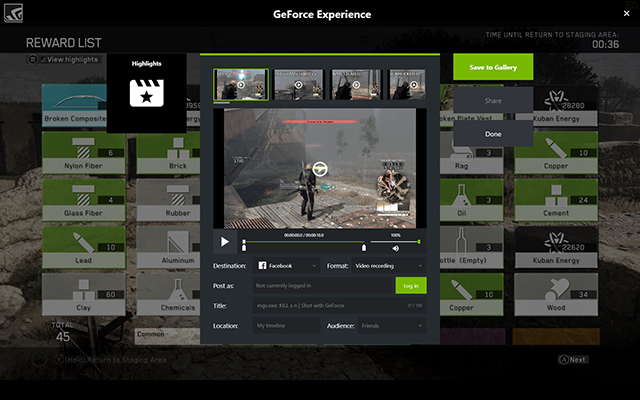Click the Common rarity label

click(151, 334)
